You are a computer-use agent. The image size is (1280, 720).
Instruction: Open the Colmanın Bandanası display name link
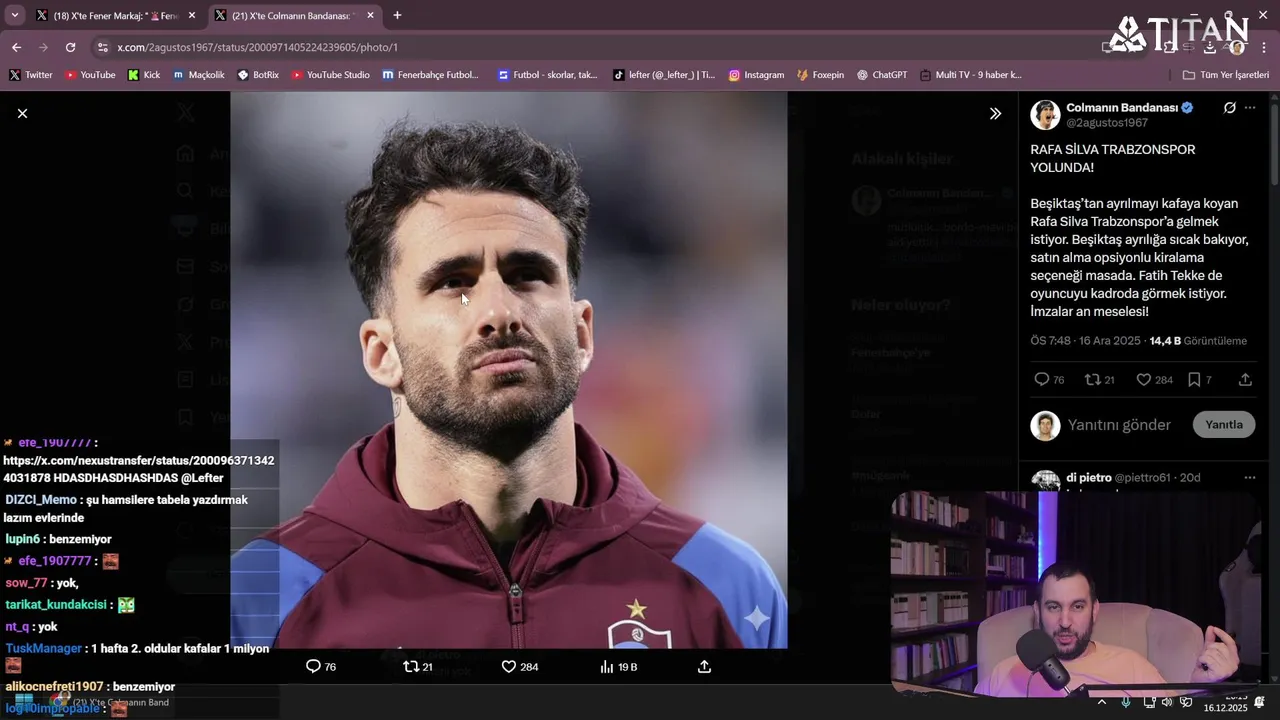tap(1122, 107)
